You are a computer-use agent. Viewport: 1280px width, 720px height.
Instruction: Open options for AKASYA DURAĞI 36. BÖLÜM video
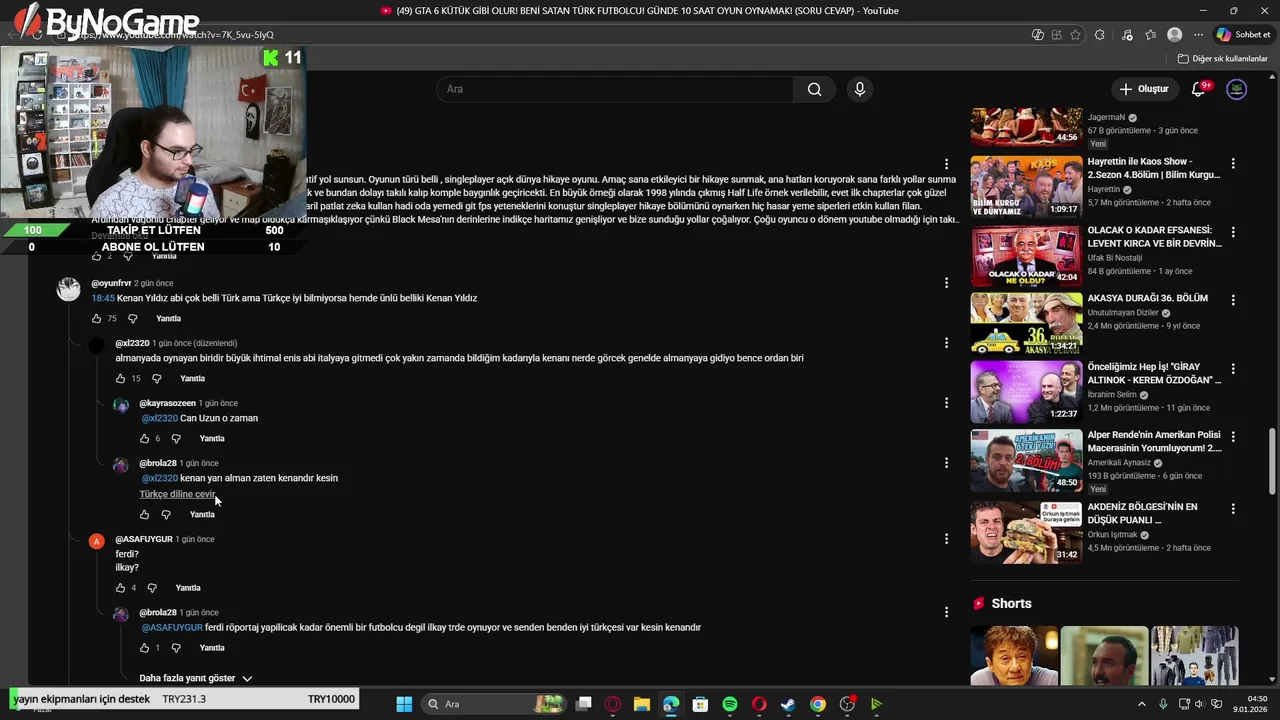pyautogui.click(x=1233, y=300)
